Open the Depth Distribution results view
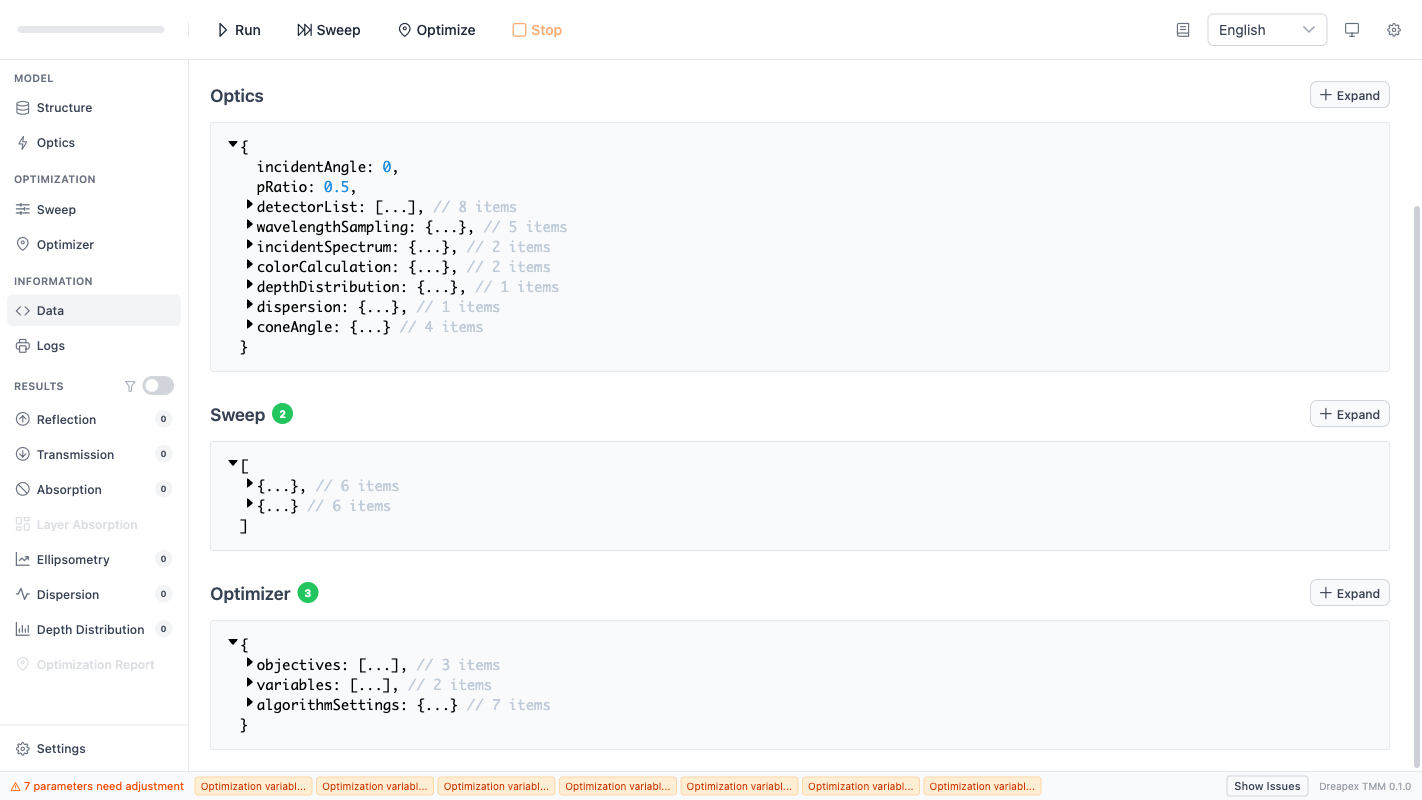This screenshot has height=800, width=1422. click(x=88, y=629)
